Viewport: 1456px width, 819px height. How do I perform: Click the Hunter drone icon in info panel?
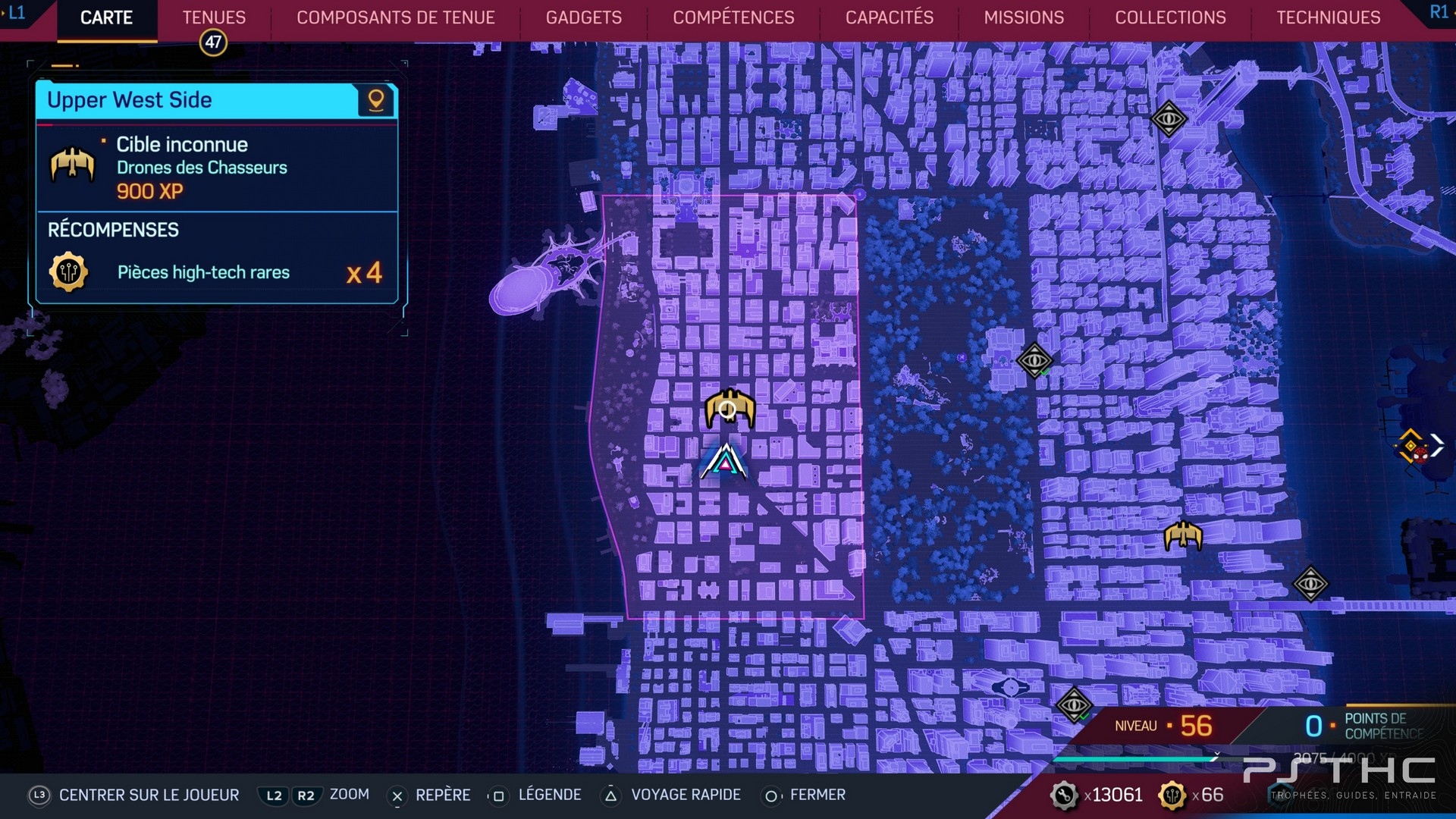[x=72, y=165]
